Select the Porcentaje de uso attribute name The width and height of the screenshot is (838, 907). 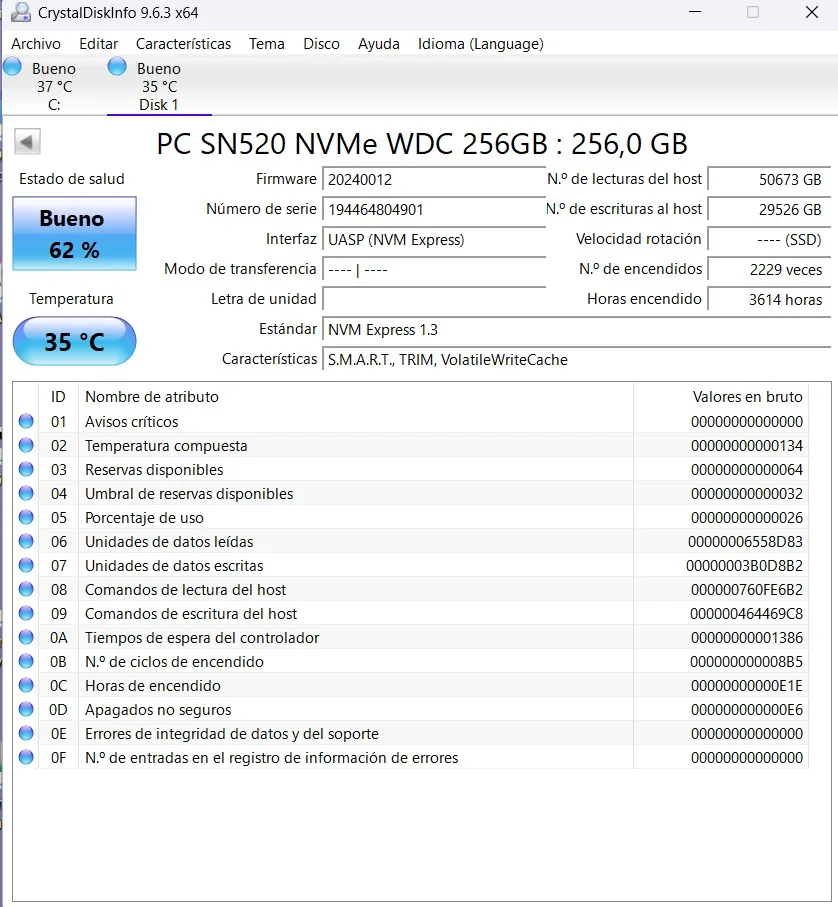(144, 518)
